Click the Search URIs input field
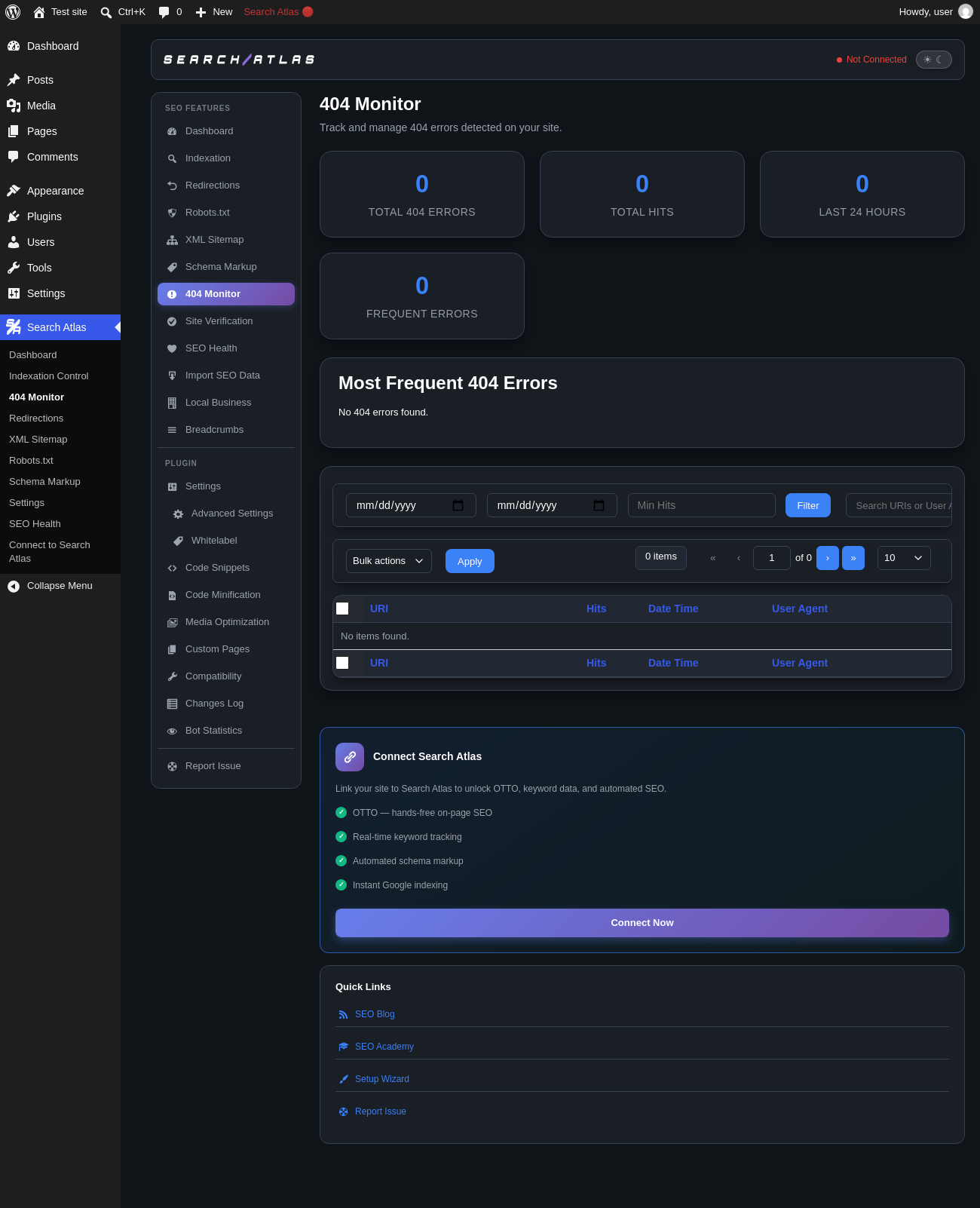Image resolution: width=980 pixels, height=1208 pixels. [899, 505]
